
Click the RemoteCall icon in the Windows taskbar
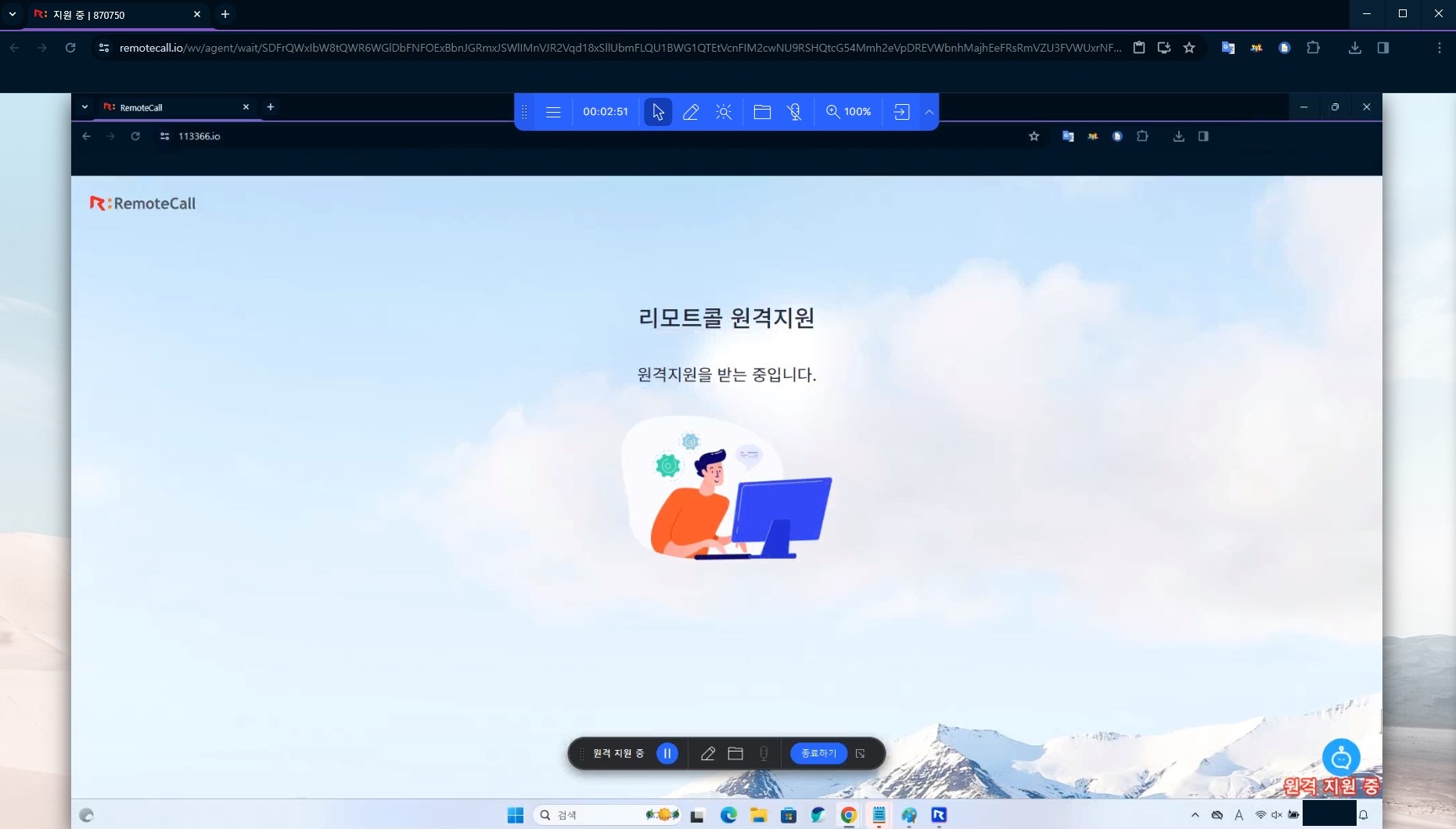click(x=938, y=815)
